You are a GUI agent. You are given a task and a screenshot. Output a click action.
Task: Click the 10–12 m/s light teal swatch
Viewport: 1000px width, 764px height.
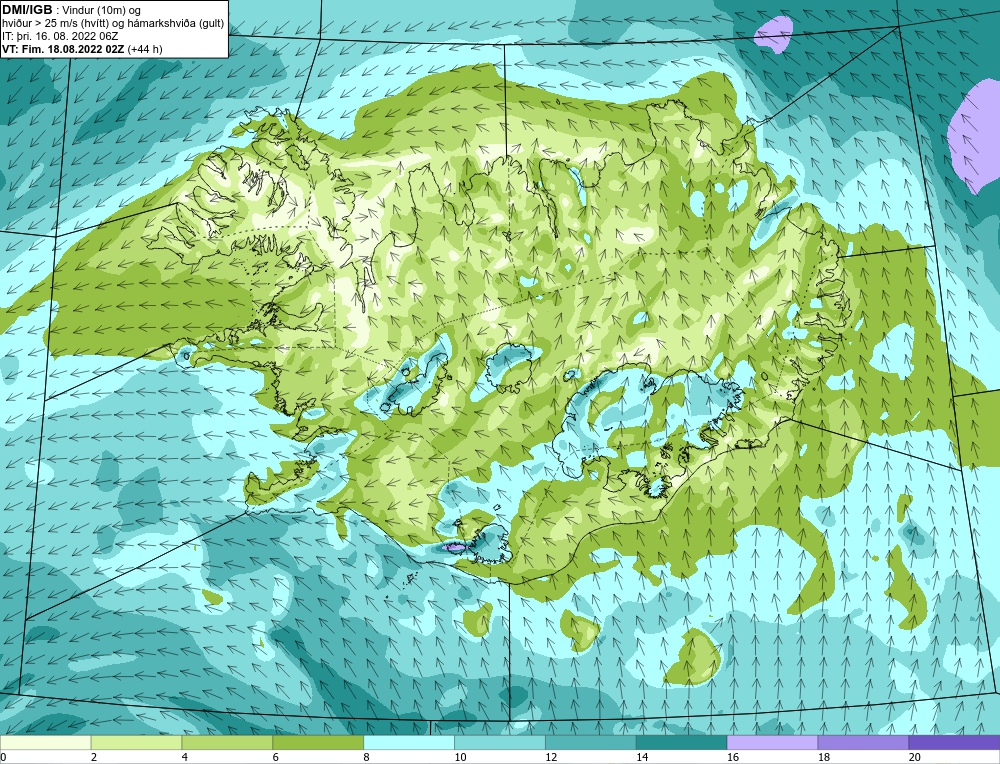tap(499, 742)
